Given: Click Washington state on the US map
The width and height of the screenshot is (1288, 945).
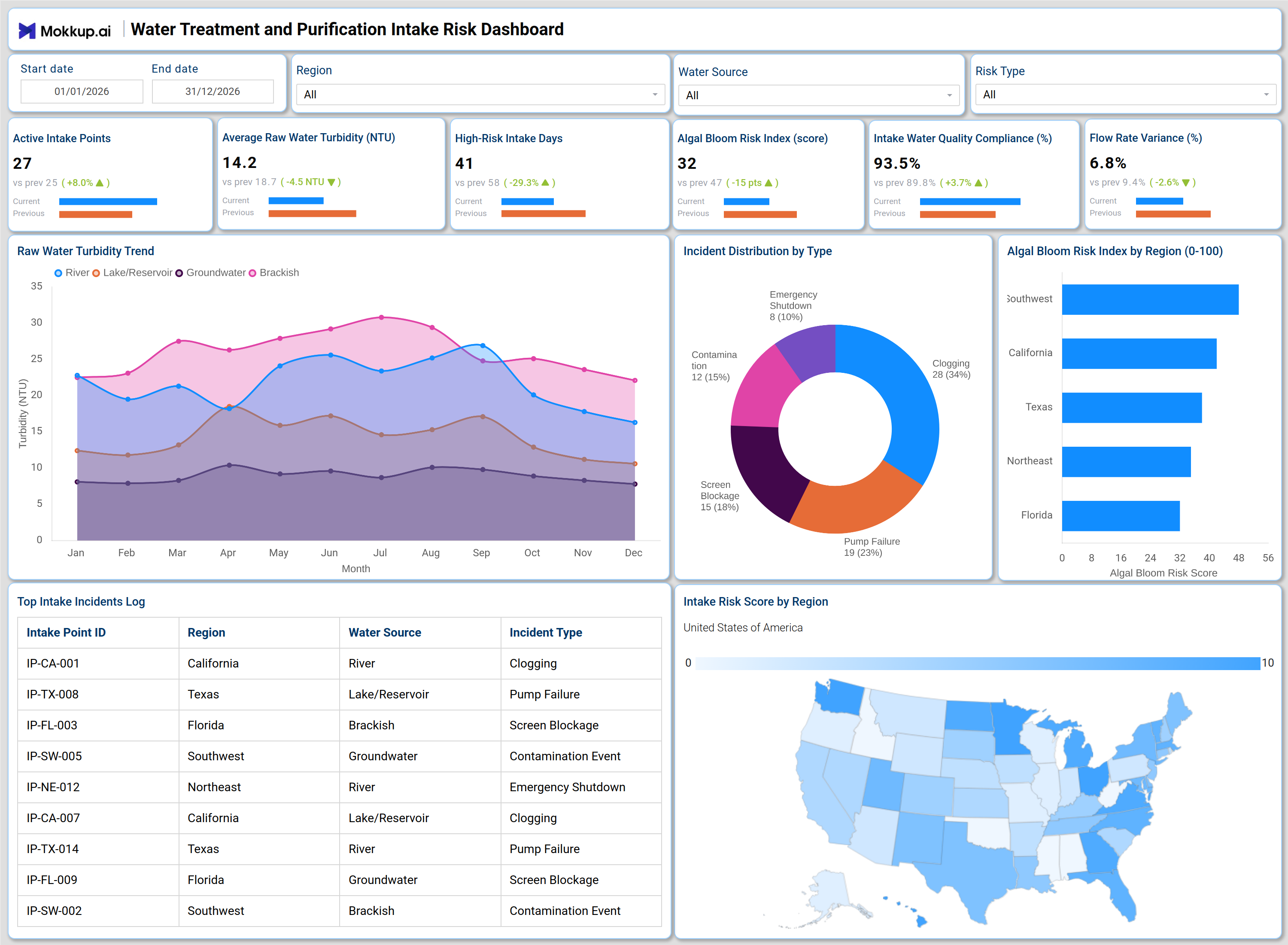Looking at the screenshot, I should pos(839,697).
